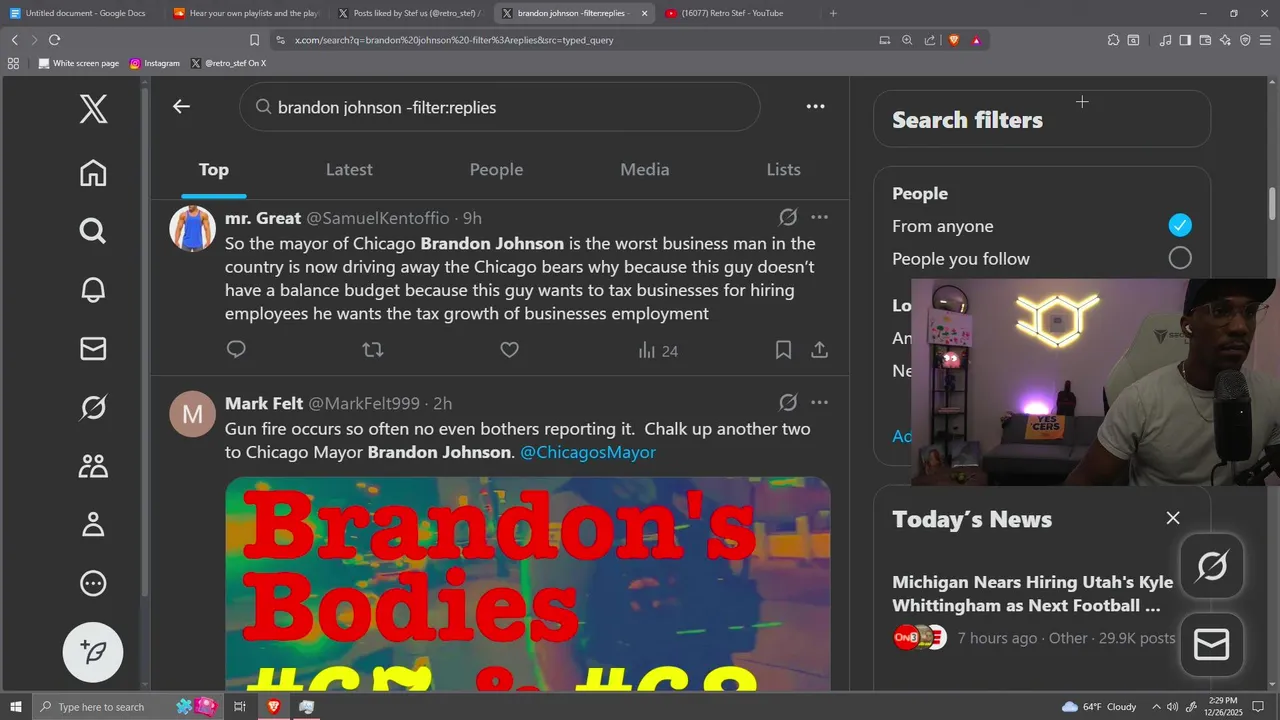
Task: Open White screen page bookmark
Action: 78,63
